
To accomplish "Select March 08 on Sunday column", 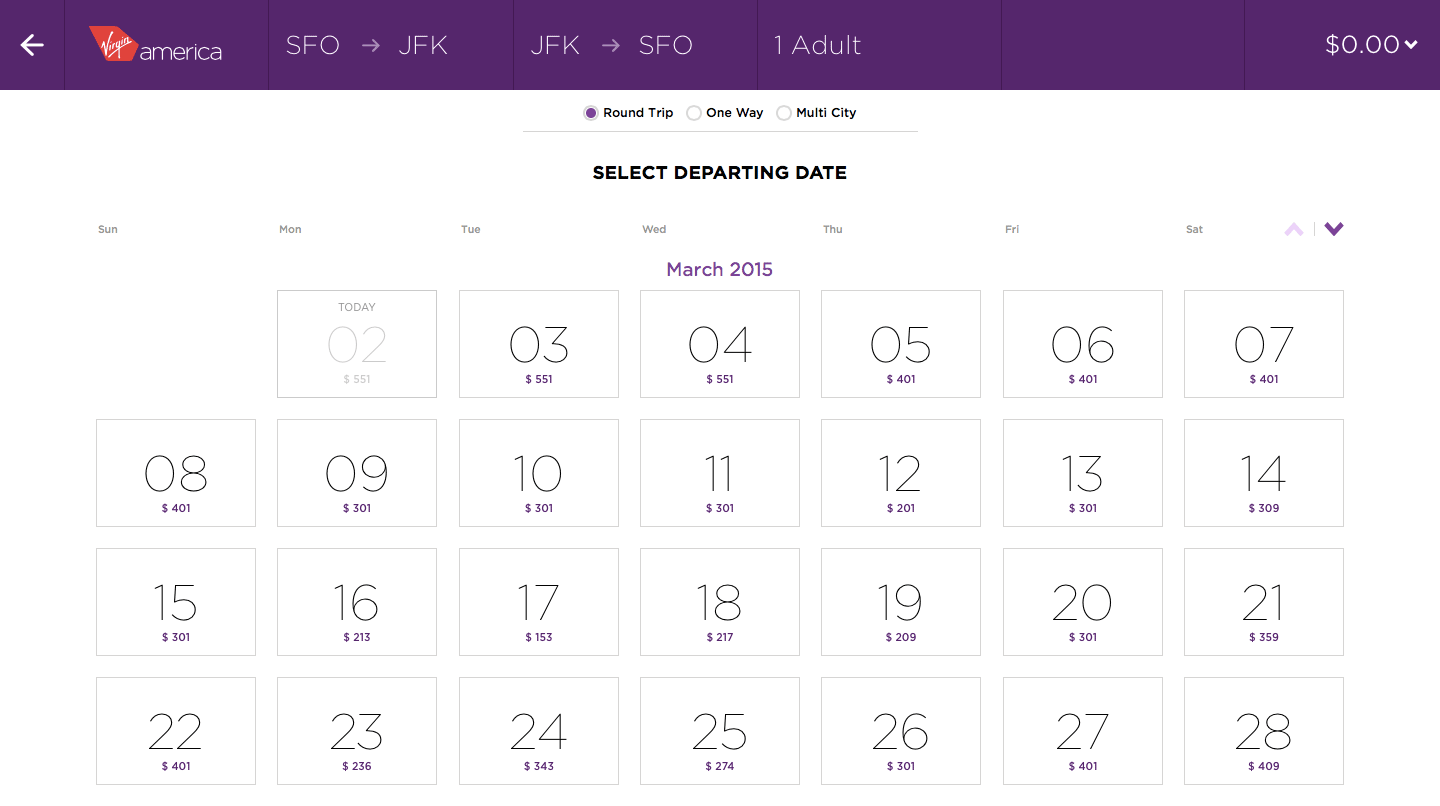I will [176, 473].
